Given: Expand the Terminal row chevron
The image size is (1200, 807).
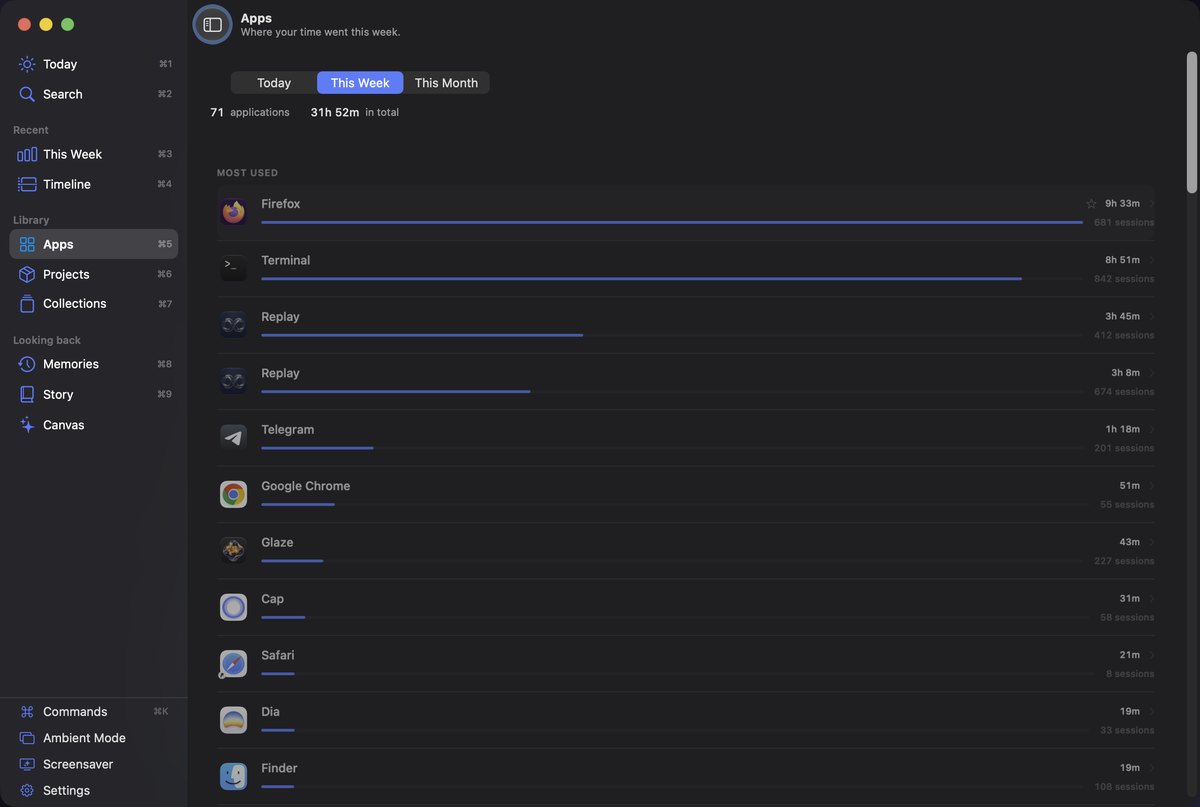Looking at the screenshot, I should [x=1151, y=260].
